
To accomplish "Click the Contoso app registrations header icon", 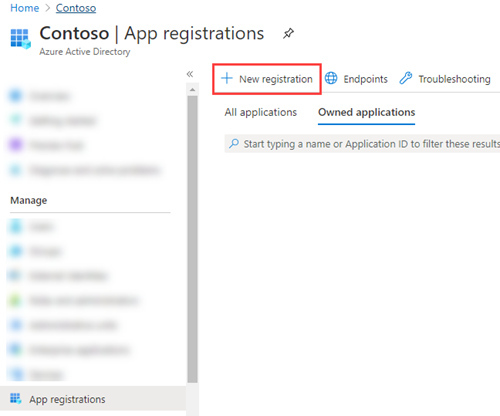I will 20,39.
